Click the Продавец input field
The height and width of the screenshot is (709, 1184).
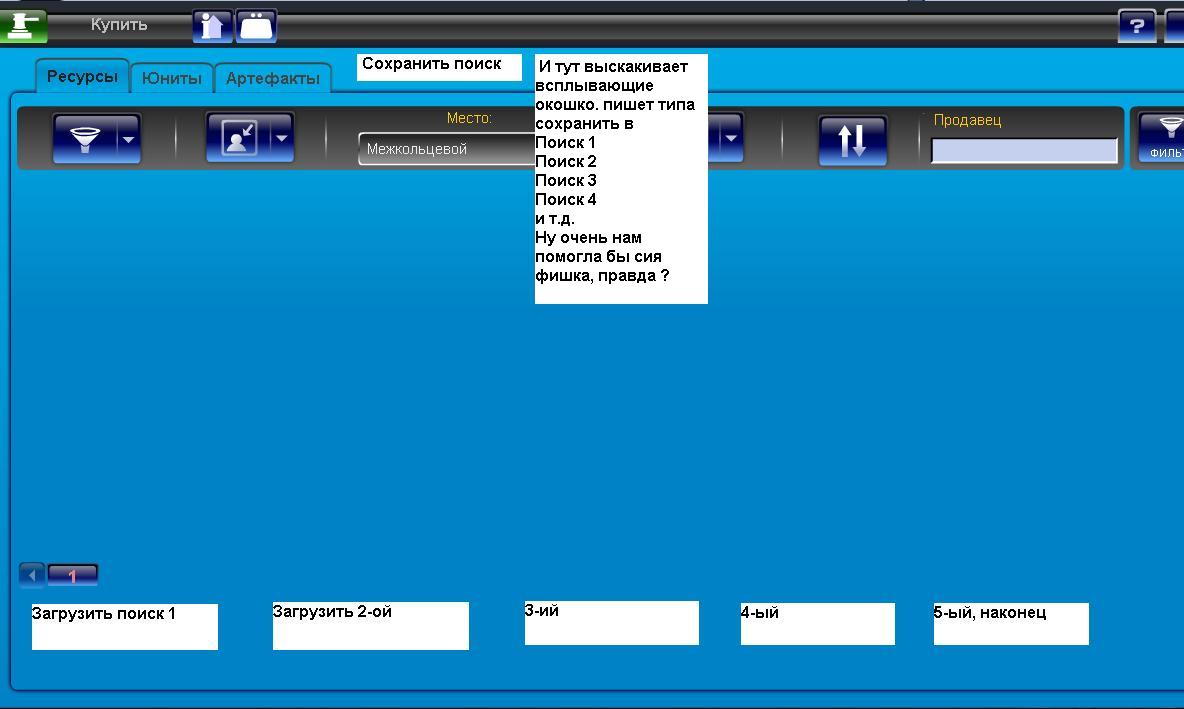coord(1024,150)
